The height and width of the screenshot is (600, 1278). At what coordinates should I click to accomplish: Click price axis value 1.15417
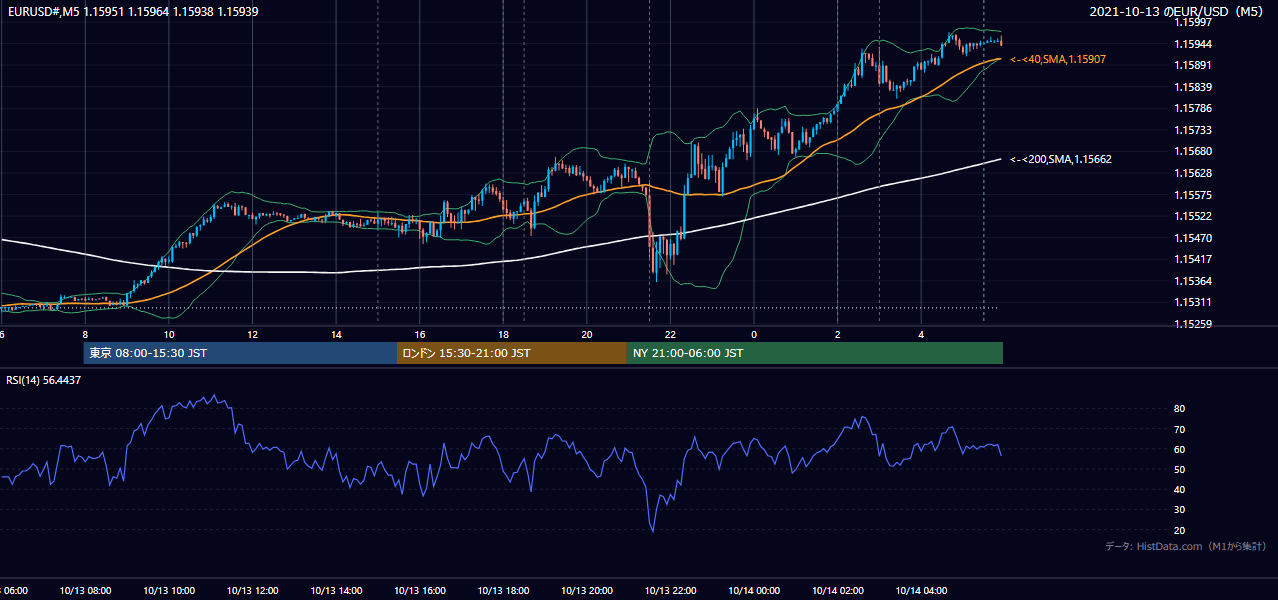tap(1193, 259)
